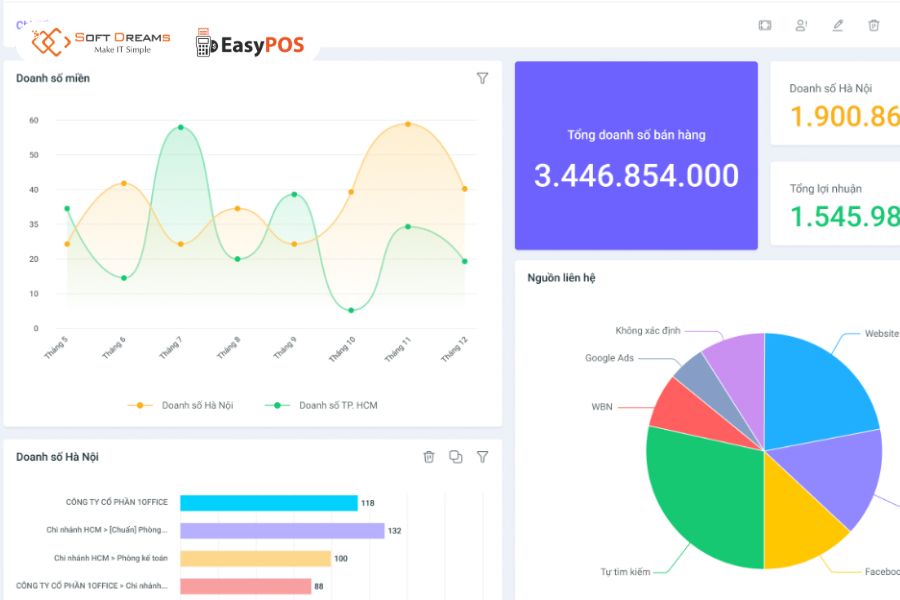Screen dimensions: 900x600
Task: Open the filter icon on Doanh số Hà Nội panel
Action: (483, 456)
